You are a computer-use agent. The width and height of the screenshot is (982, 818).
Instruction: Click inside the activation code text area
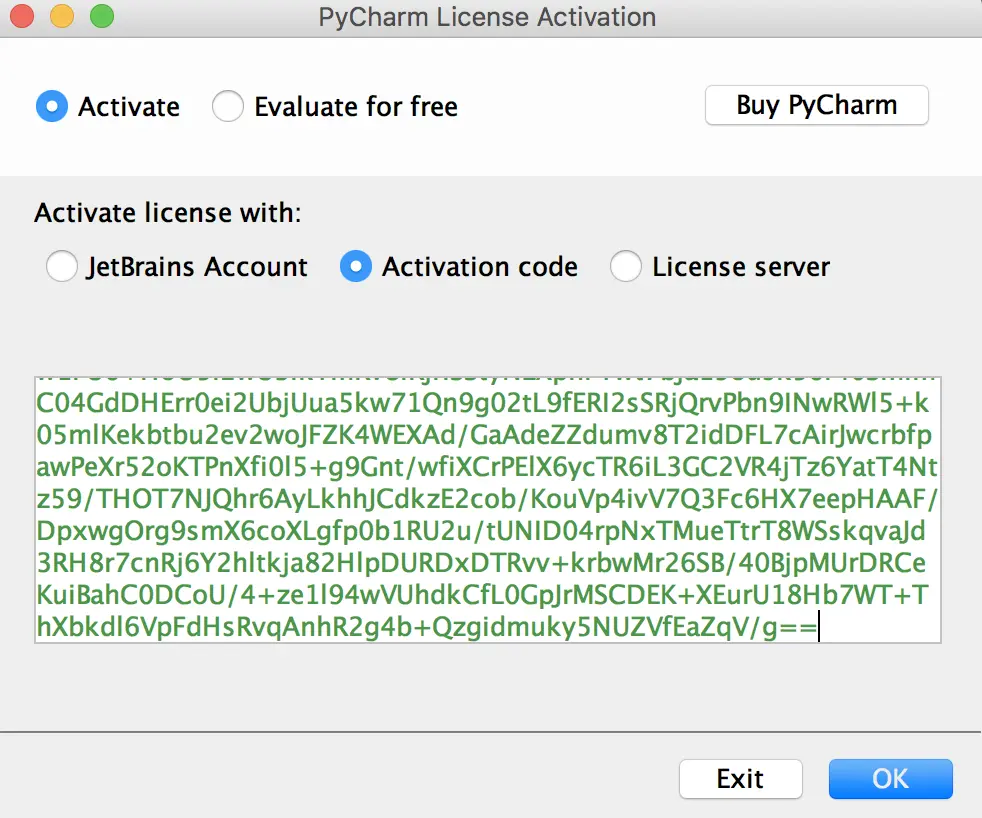pos(488,510)
